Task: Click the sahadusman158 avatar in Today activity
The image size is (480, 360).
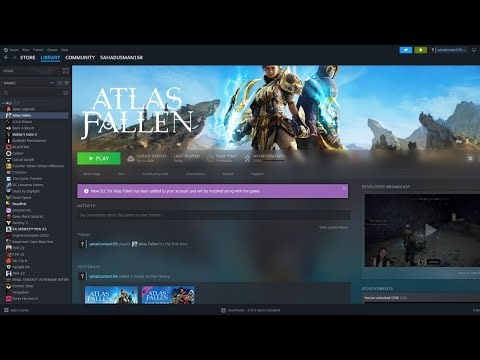Action: (82, 244)
